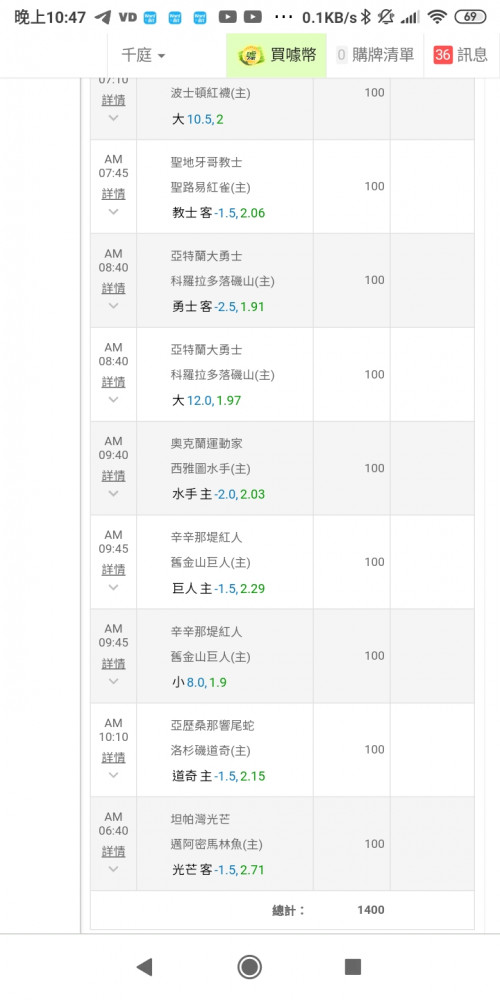Tap the Android recent apps square

[x=353, y=967]
